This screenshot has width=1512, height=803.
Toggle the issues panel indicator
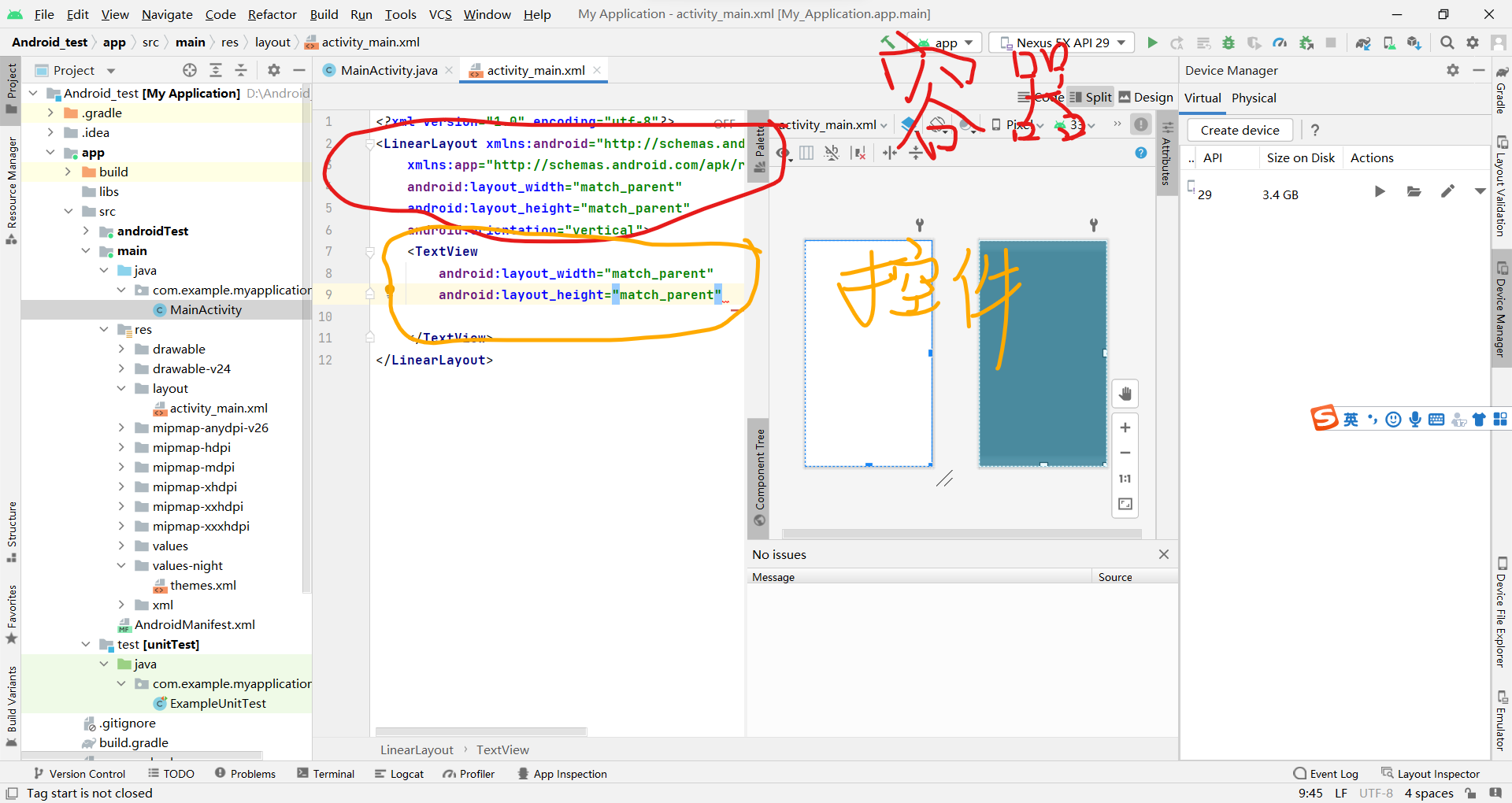pyautogui.click(x=1140, y=124)
